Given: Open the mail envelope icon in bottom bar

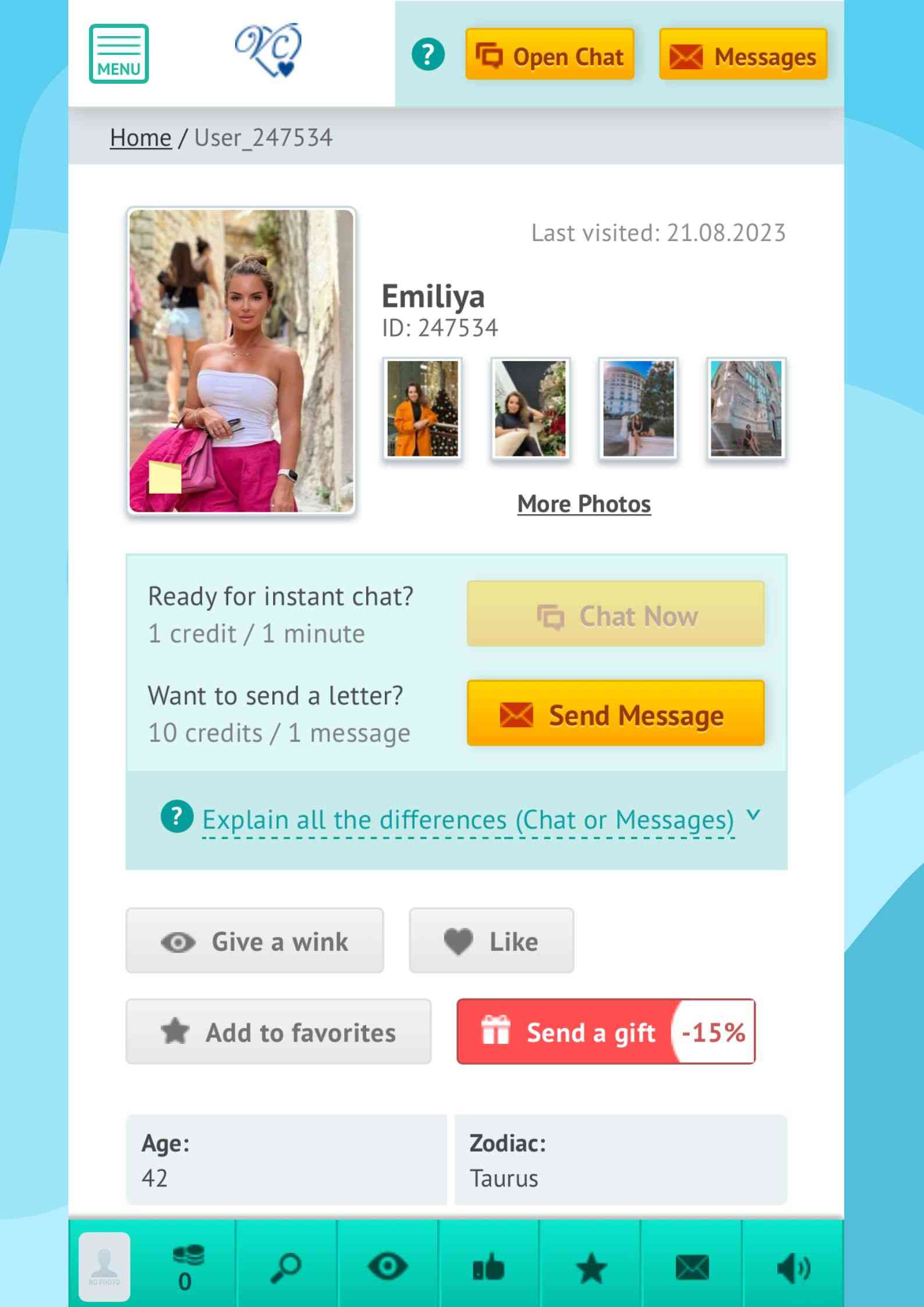Looking at the screenshot, I should click(692, 1267).
